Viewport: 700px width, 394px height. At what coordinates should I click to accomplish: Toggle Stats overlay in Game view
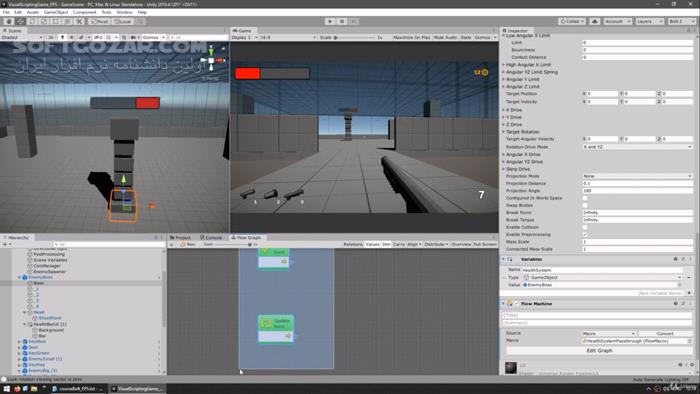point(466,37)
